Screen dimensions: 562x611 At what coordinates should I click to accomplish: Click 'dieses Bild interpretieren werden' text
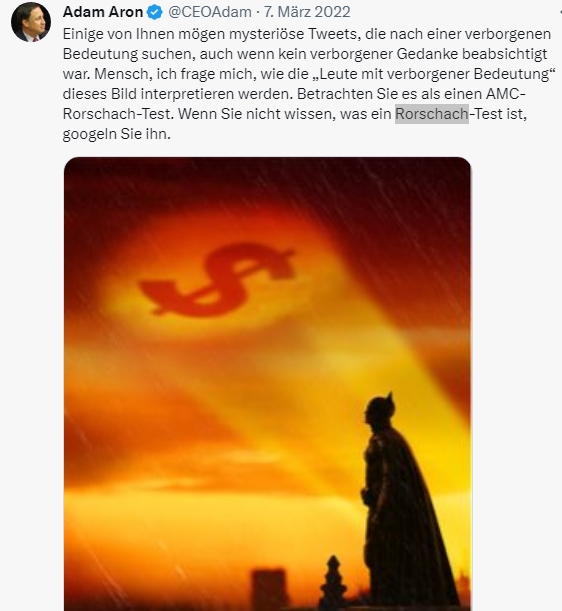tap(178, 94)
